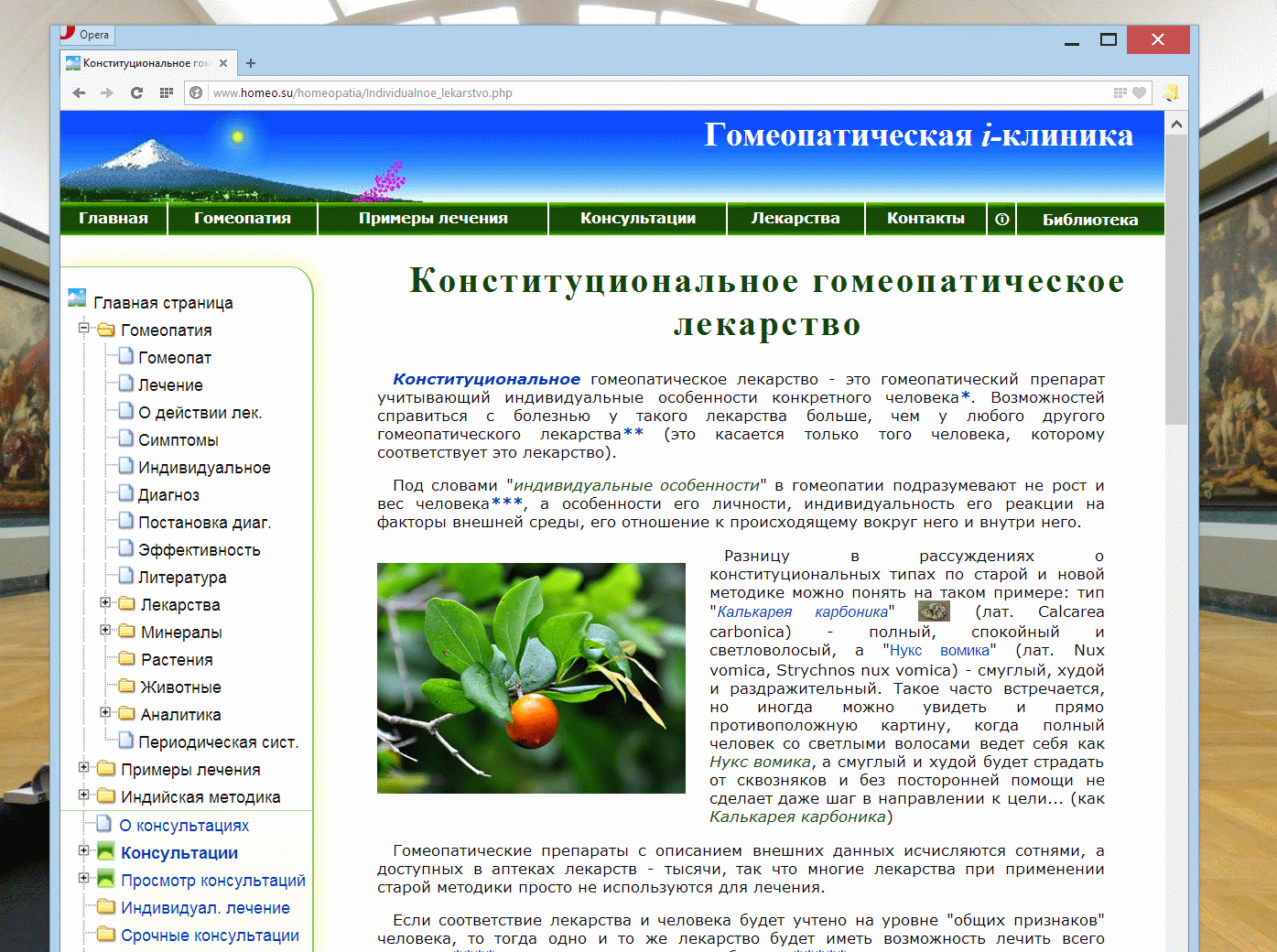Reload the page with the refresh icon
This screenshot has width=1277, height=952.
pos(136,92)
